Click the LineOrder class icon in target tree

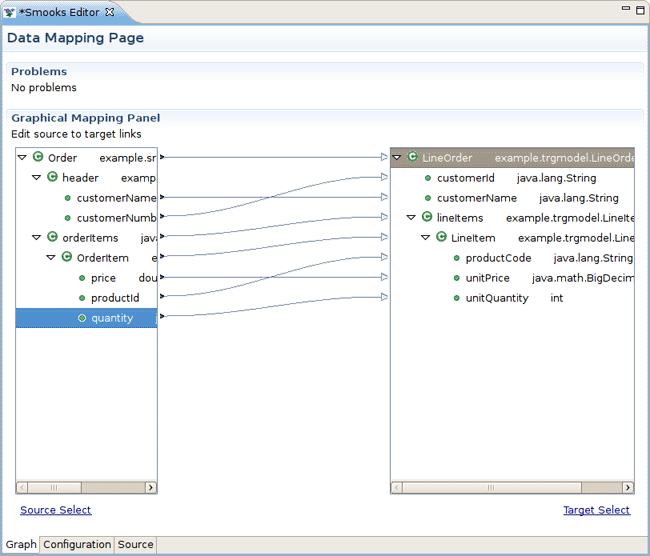(x=412, y=158)
